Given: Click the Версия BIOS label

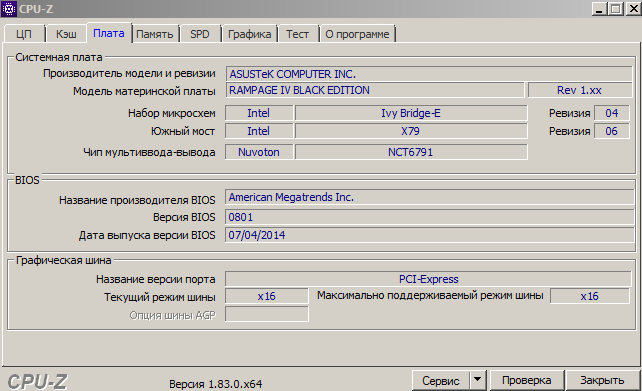Looking at the screenshot, I should [184, 217].
